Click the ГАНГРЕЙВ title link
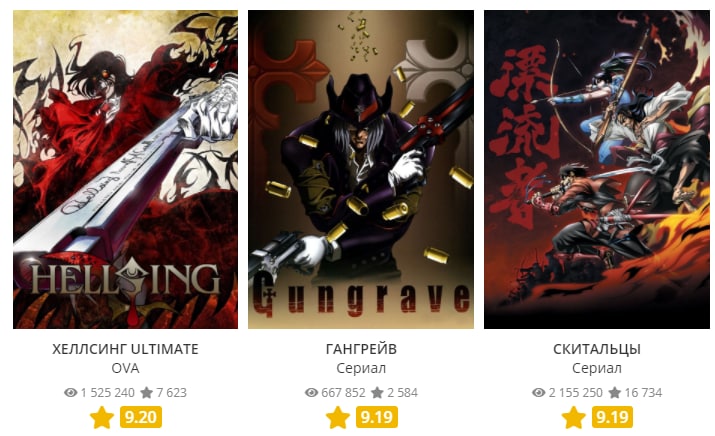 tap(361, 349)
